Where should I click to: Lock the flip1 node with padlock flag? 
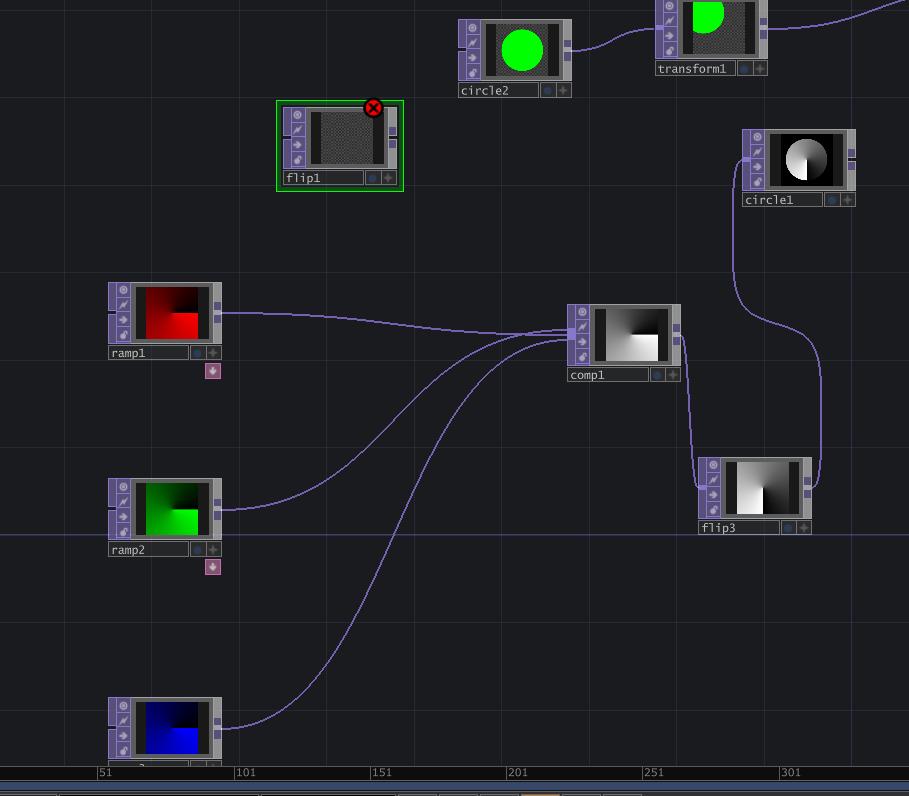click(297, 160)
